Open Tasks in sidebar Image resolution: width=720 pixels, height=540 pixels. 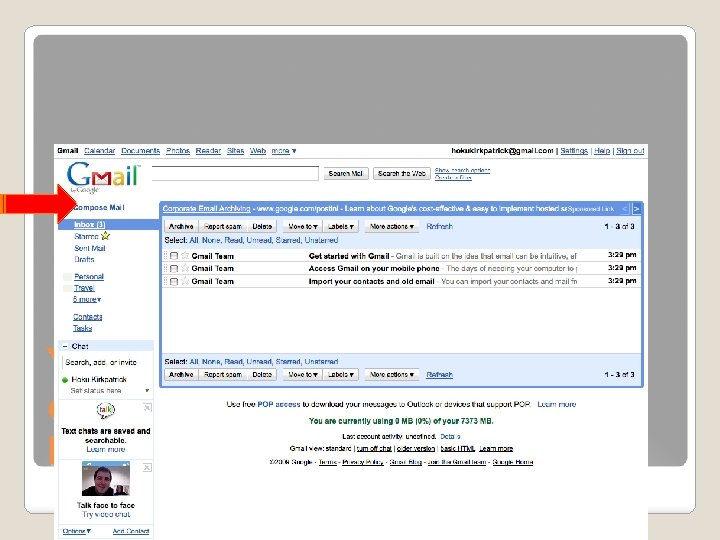[x=83, y=328]
